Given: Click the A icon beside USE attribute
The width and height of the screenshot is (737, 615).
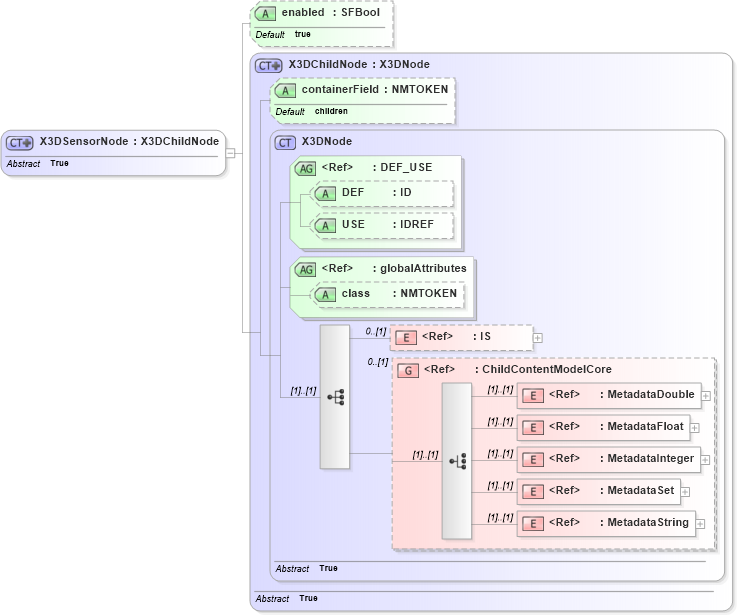Looking at the screenshot, I should [325, 226].
